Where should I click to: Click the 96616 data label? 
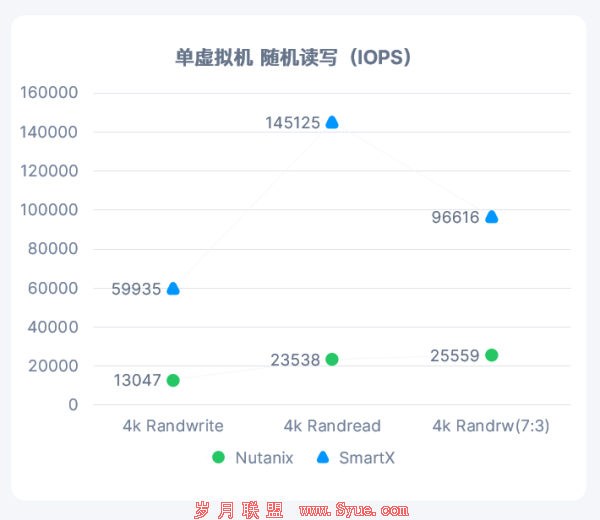tap(455, 217)
